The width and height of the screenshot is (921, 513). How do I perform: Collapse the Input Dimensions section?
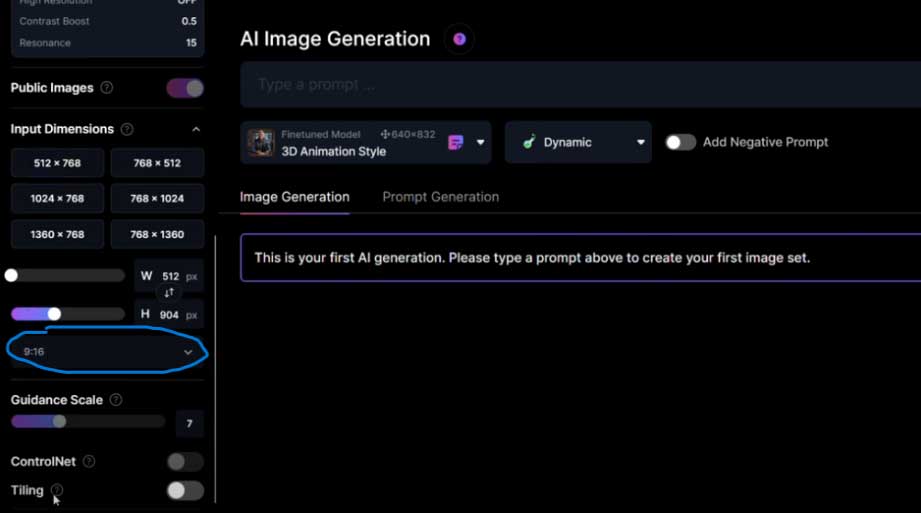coord(196,129)
